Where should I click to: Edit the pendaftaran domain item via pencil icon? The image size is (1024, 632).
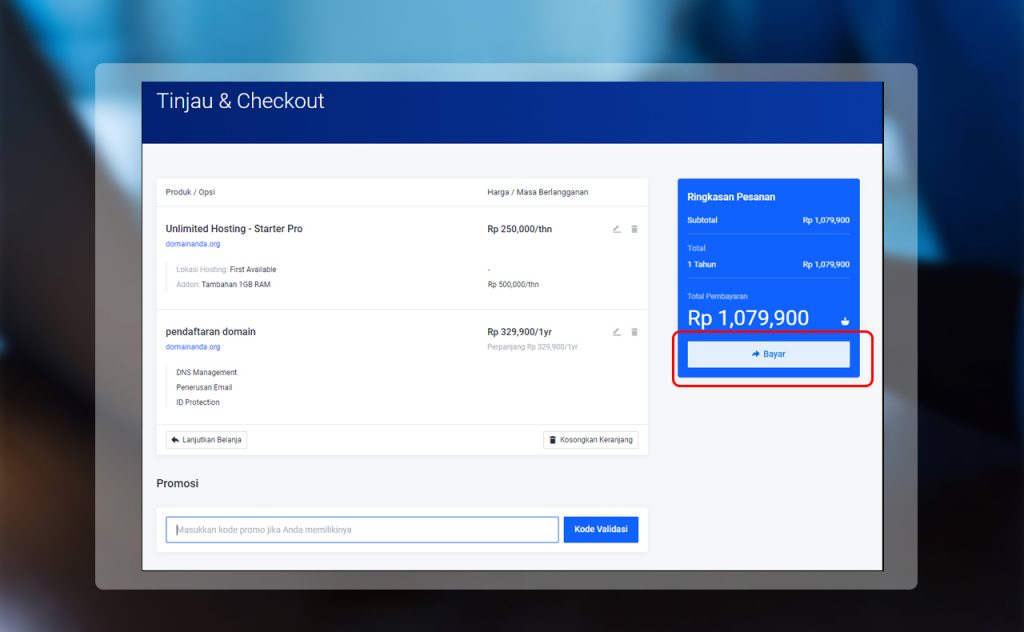(x=617, y=332)
